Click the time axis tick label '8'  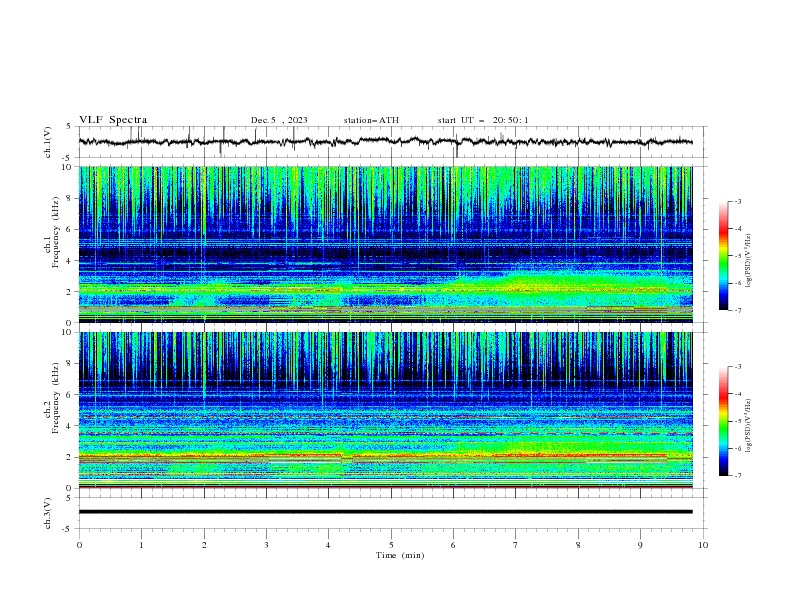[x=578, y=545]
